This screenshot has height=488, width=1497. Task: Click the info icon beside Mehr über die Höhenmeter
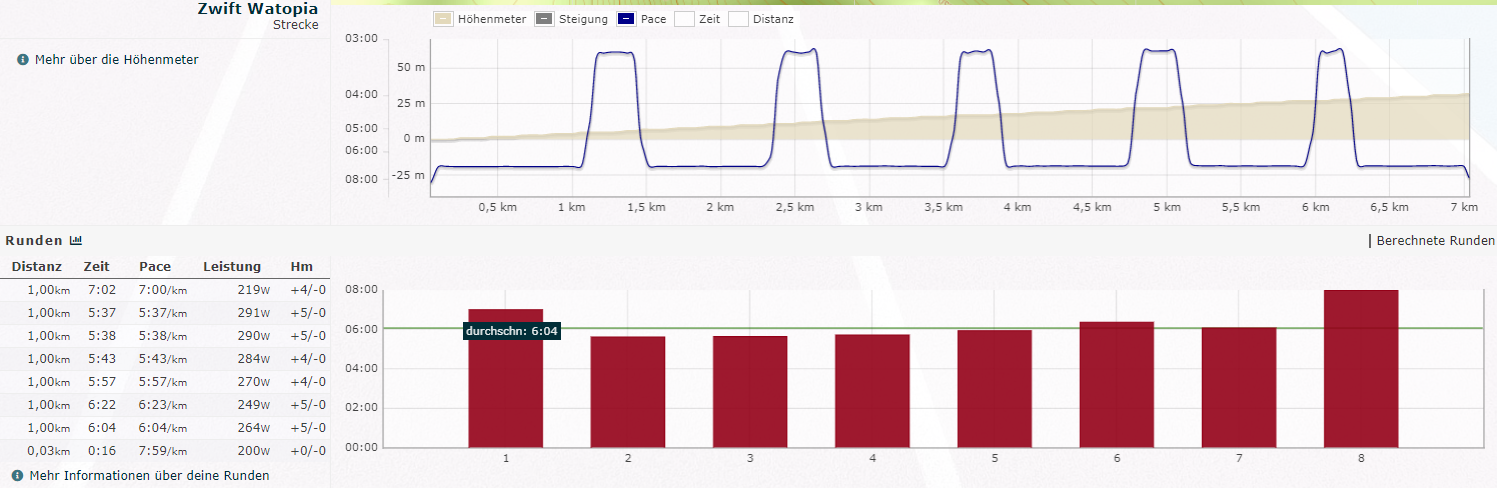pyautogui.click(x=23, y=60)
